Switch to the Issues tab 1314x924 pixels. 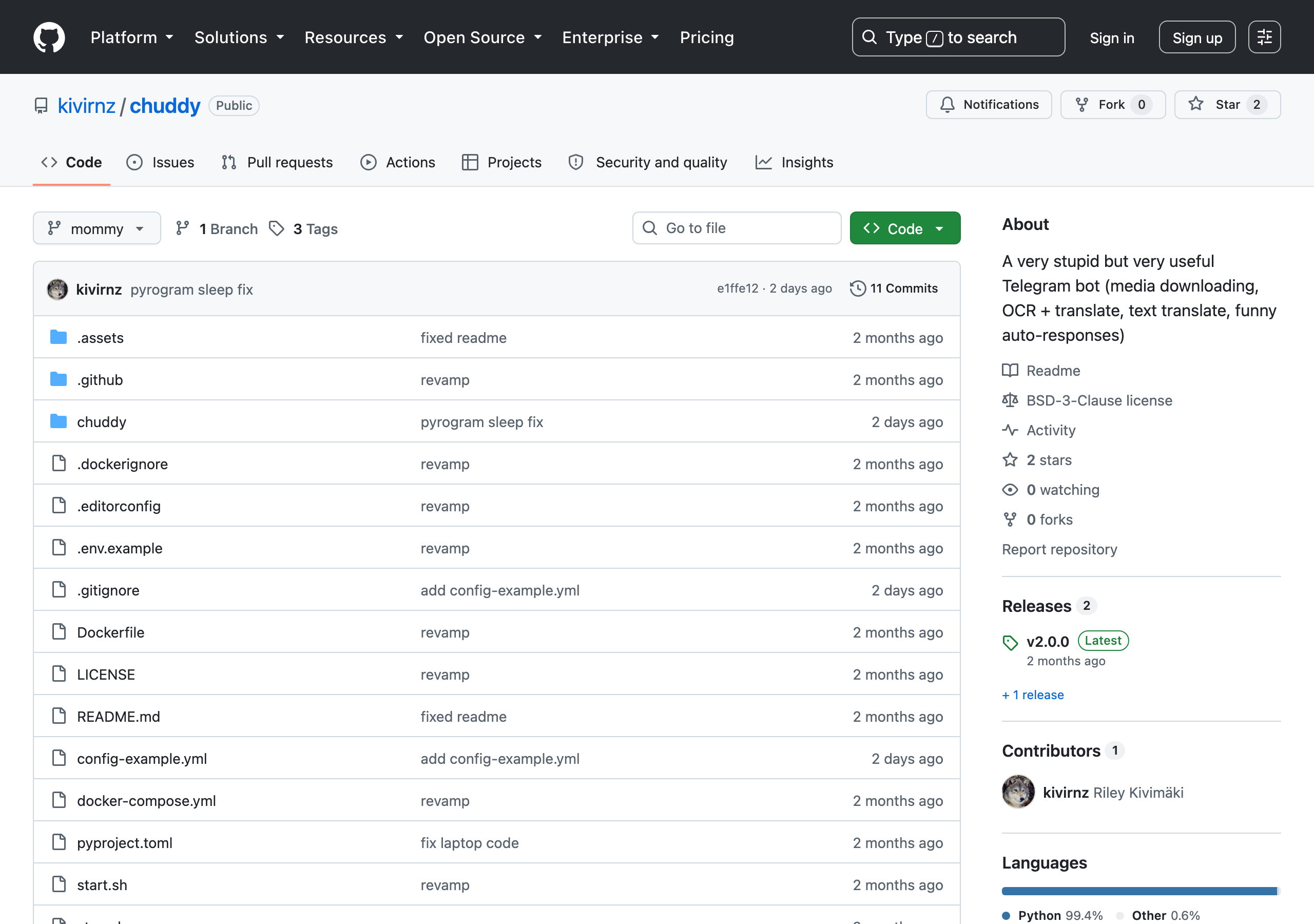(160, 163)
